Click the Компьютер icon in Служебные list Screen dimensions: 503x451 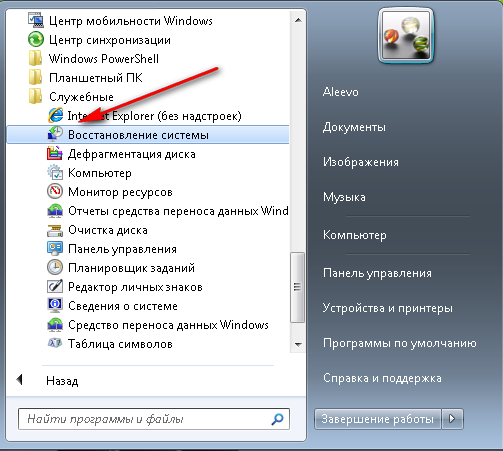pyautogui.click(x=55, y=172)
